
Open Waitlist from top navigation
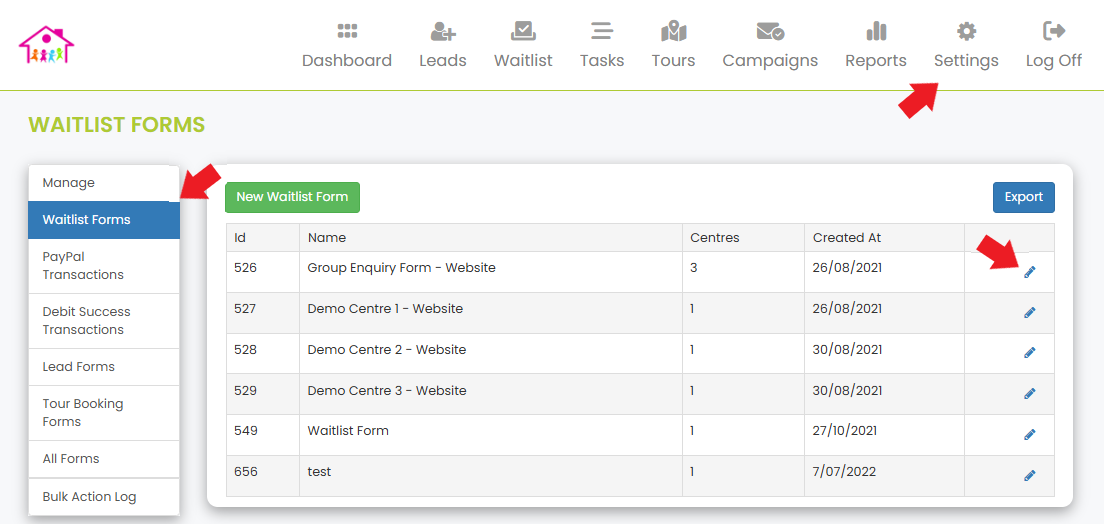[x=522, y=31]
